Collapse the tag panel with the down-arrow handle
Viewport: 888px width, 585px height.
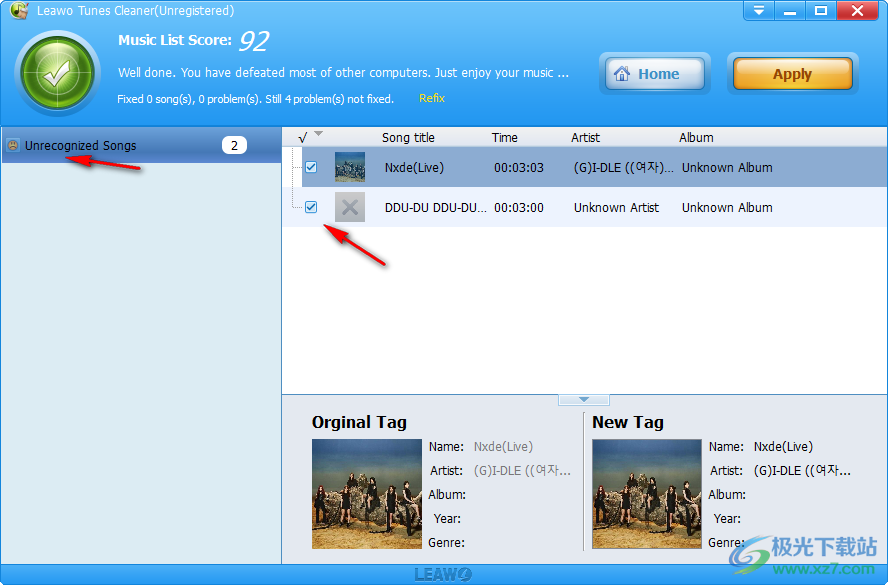pyautogui.click(x=584, y=400)
